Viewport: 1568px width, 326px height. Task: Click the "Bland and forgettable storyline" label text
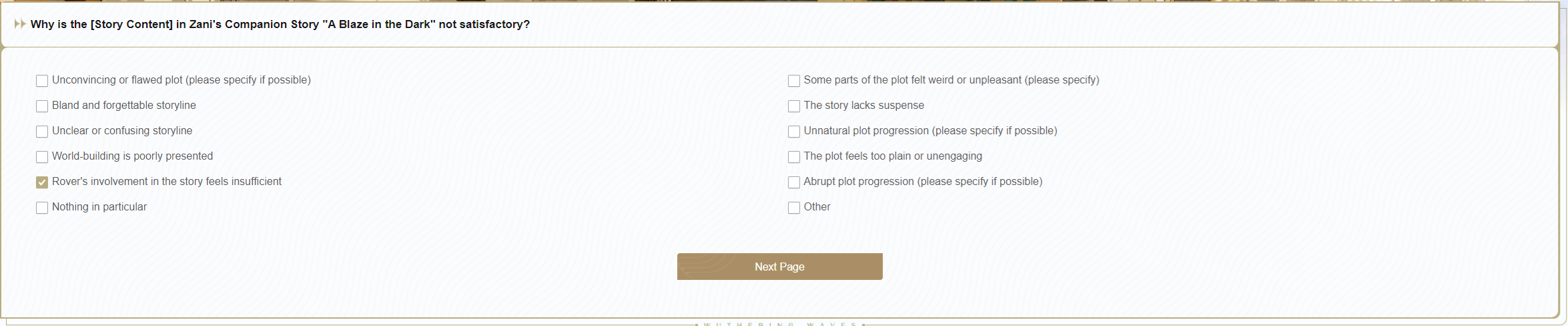[124, 106]
